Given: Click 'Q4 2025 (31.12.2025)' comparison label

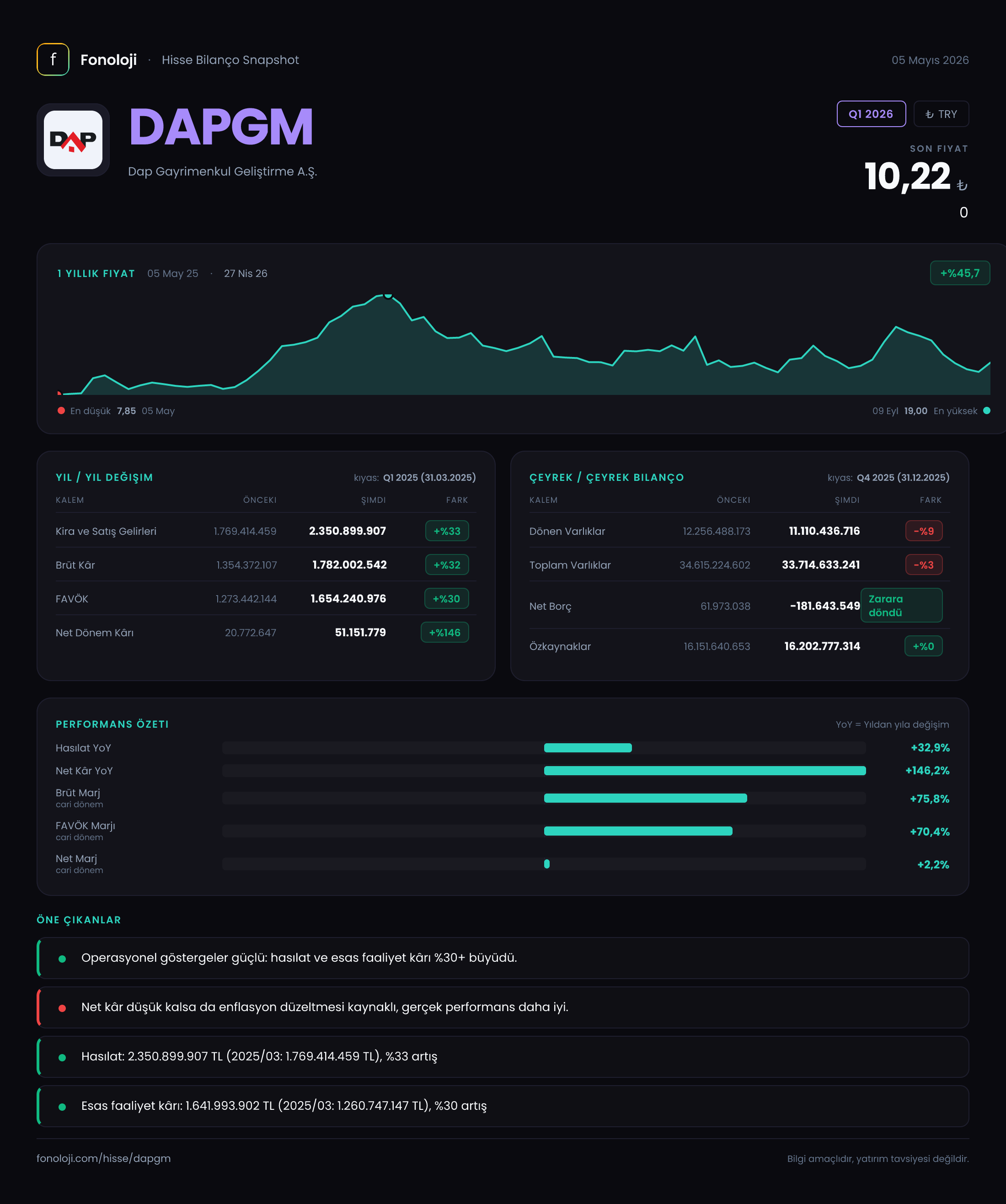Looking at the screenshot, I should [x=903, y=478].
